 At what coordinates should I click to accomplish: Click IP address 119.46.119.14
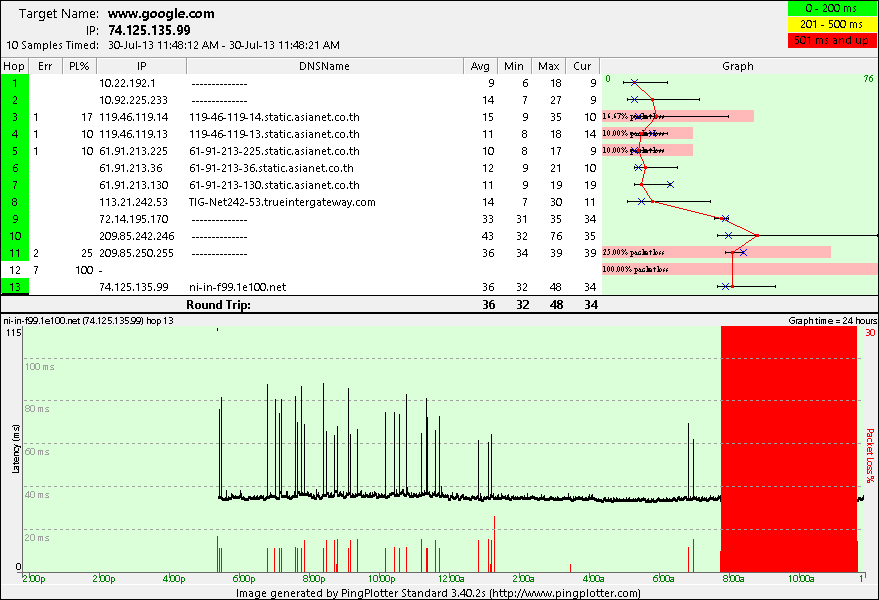click(x=133, y=117)
